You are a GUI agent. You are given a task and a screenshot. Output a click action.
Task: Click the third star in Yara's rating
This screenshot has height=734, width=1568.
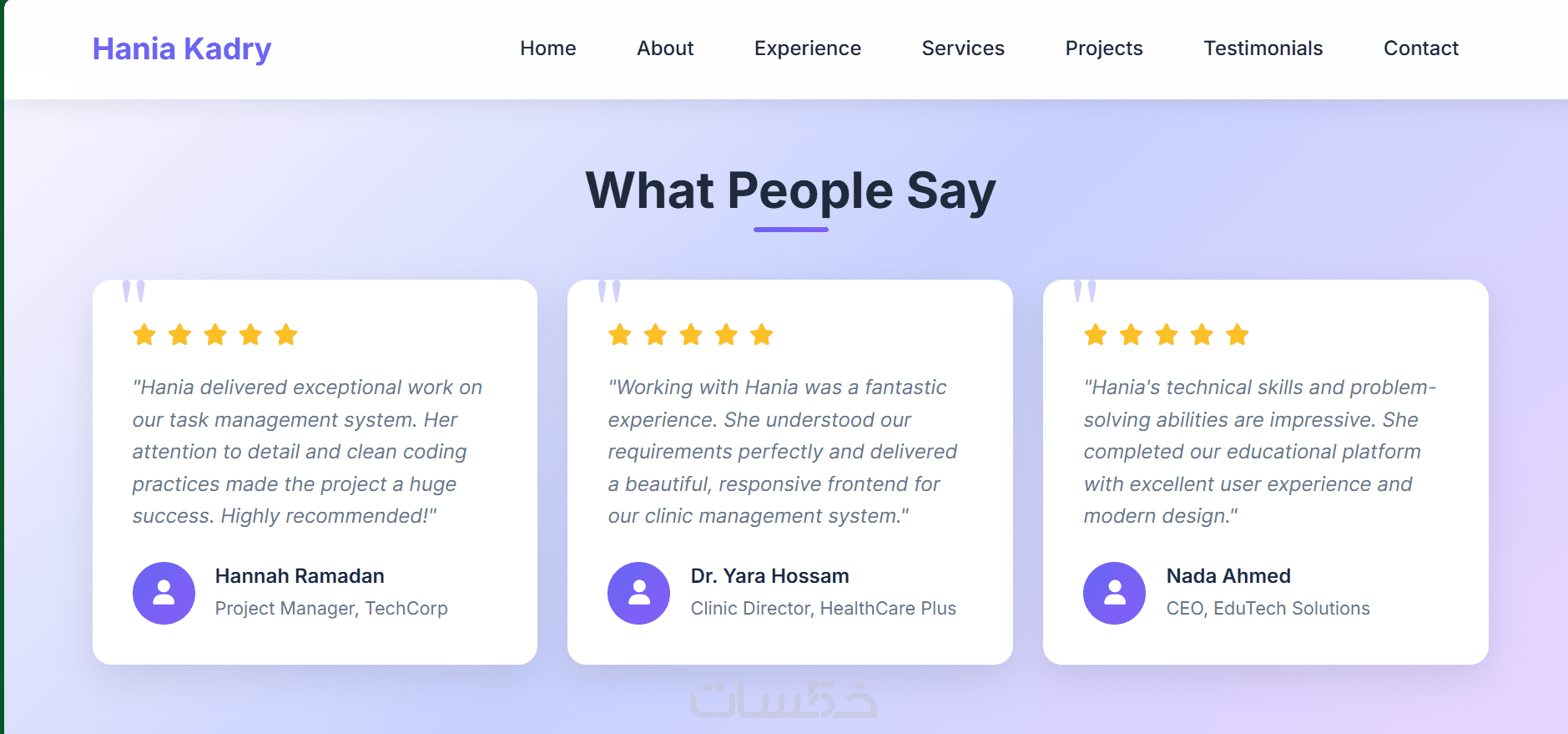click(x=691, y=335)
